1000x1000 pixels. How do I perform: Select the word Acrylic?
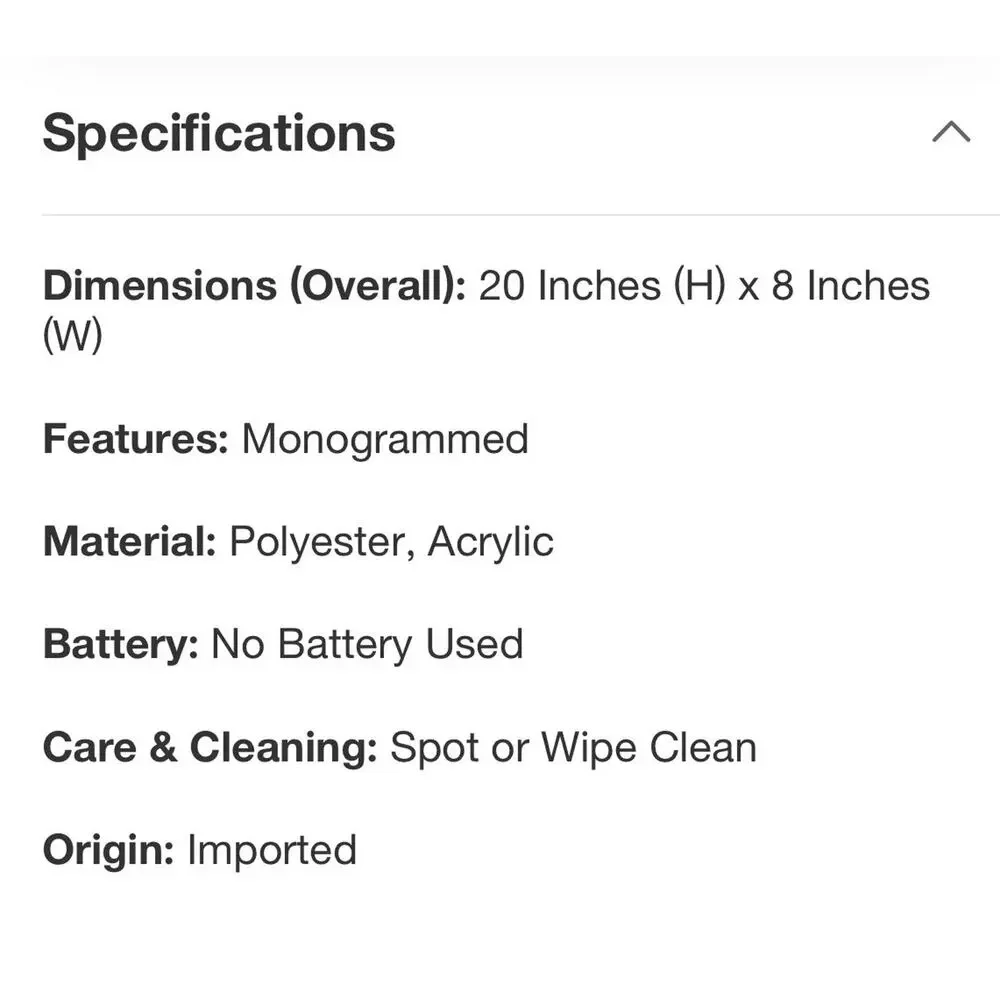point(490,543)
